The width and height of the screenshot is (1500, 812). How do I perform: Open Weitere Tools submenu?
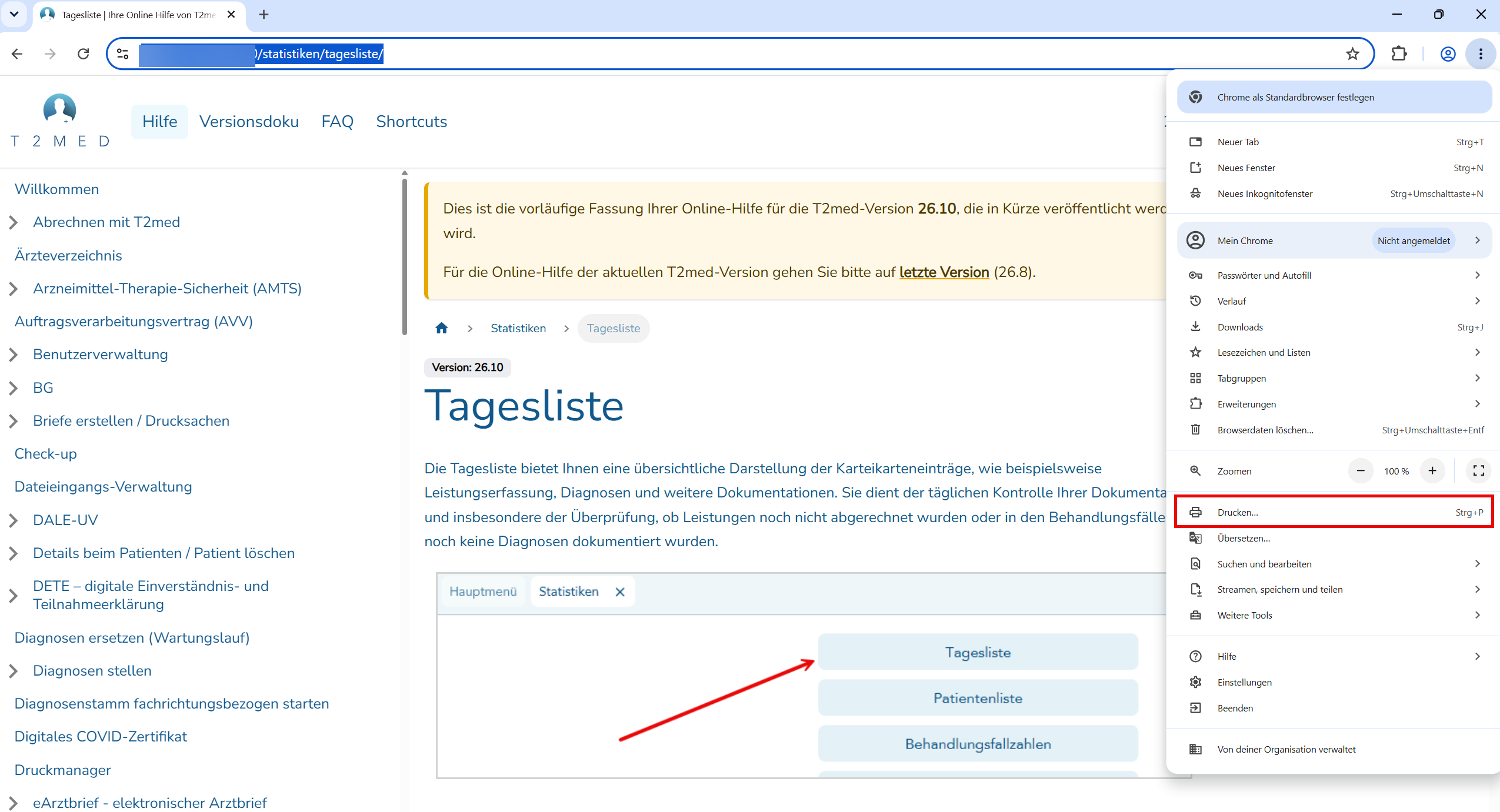pos(1334,615)
